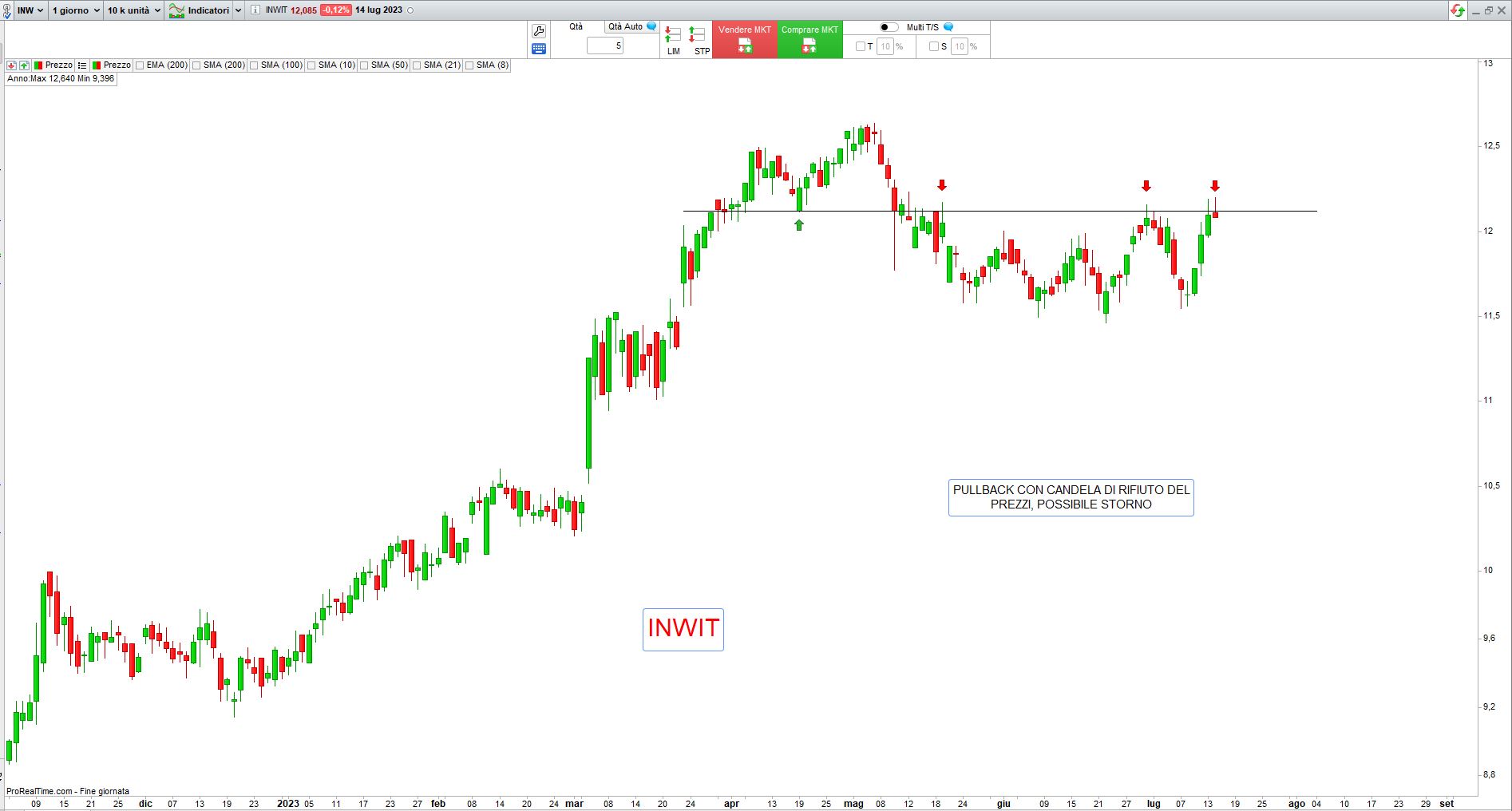Image resolution: width=1512 pixels, height=811 pixels.
Task: Open the 10 k unità dropdown
Action: pos(133,10)
